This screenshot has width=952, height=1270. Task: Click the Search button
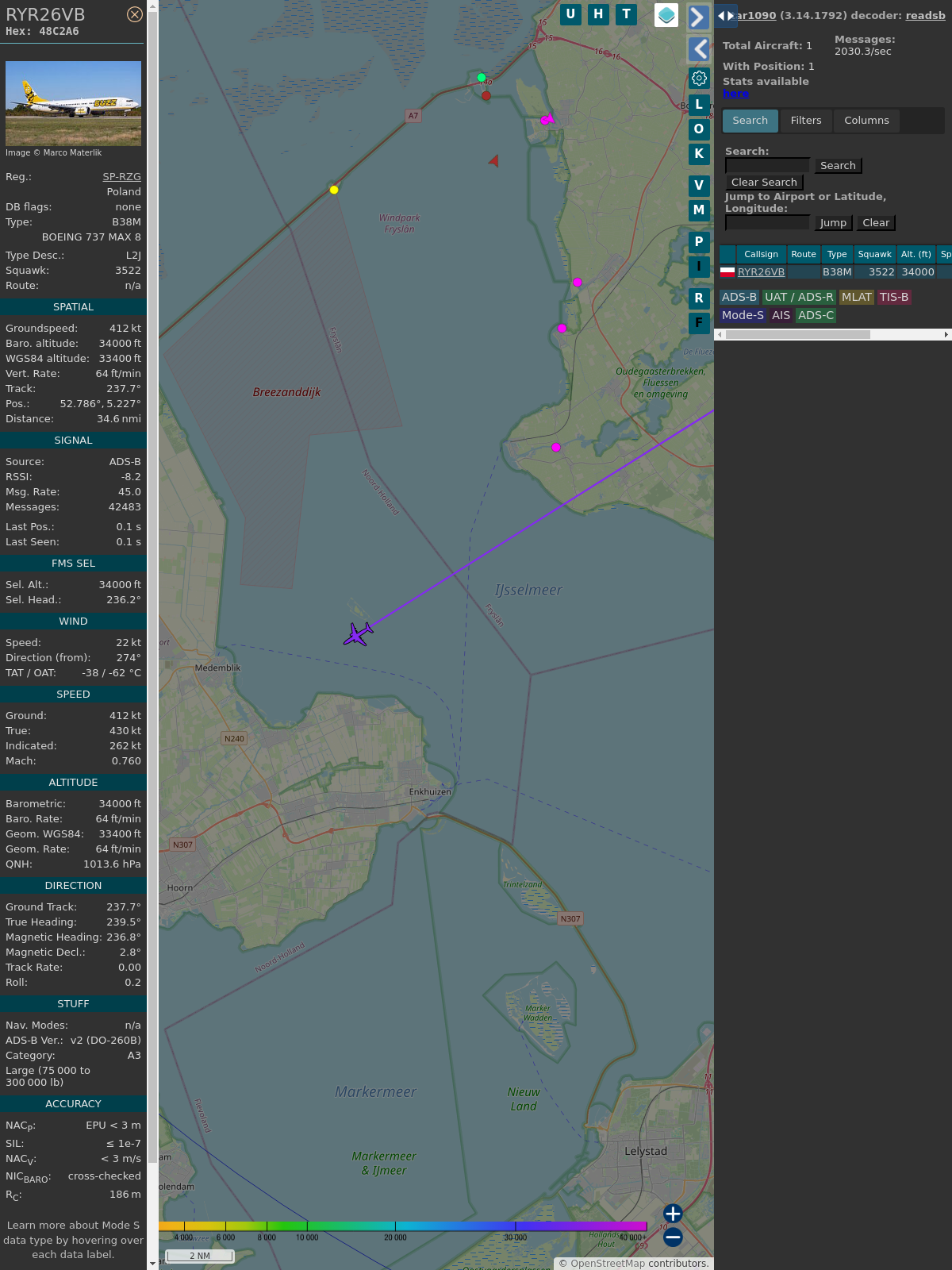[x=838, y=166]
